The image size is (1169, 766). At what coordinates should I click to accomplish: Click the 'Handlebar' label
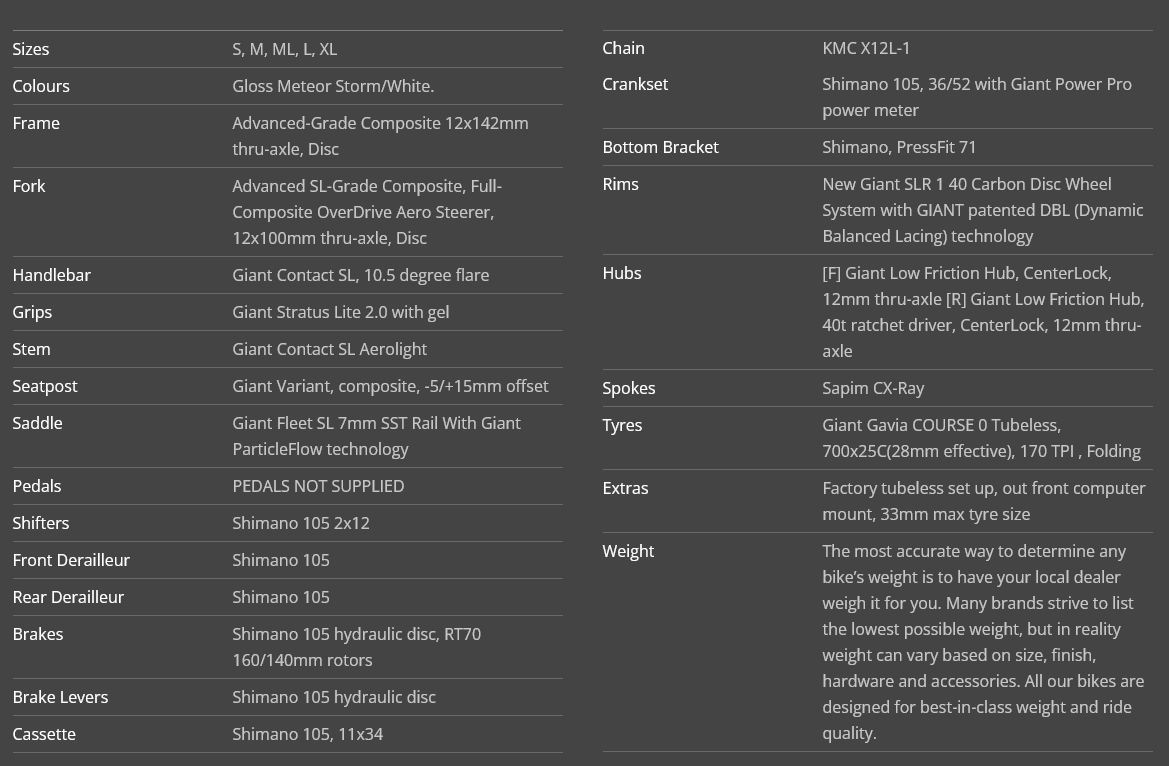coord(51,275)
